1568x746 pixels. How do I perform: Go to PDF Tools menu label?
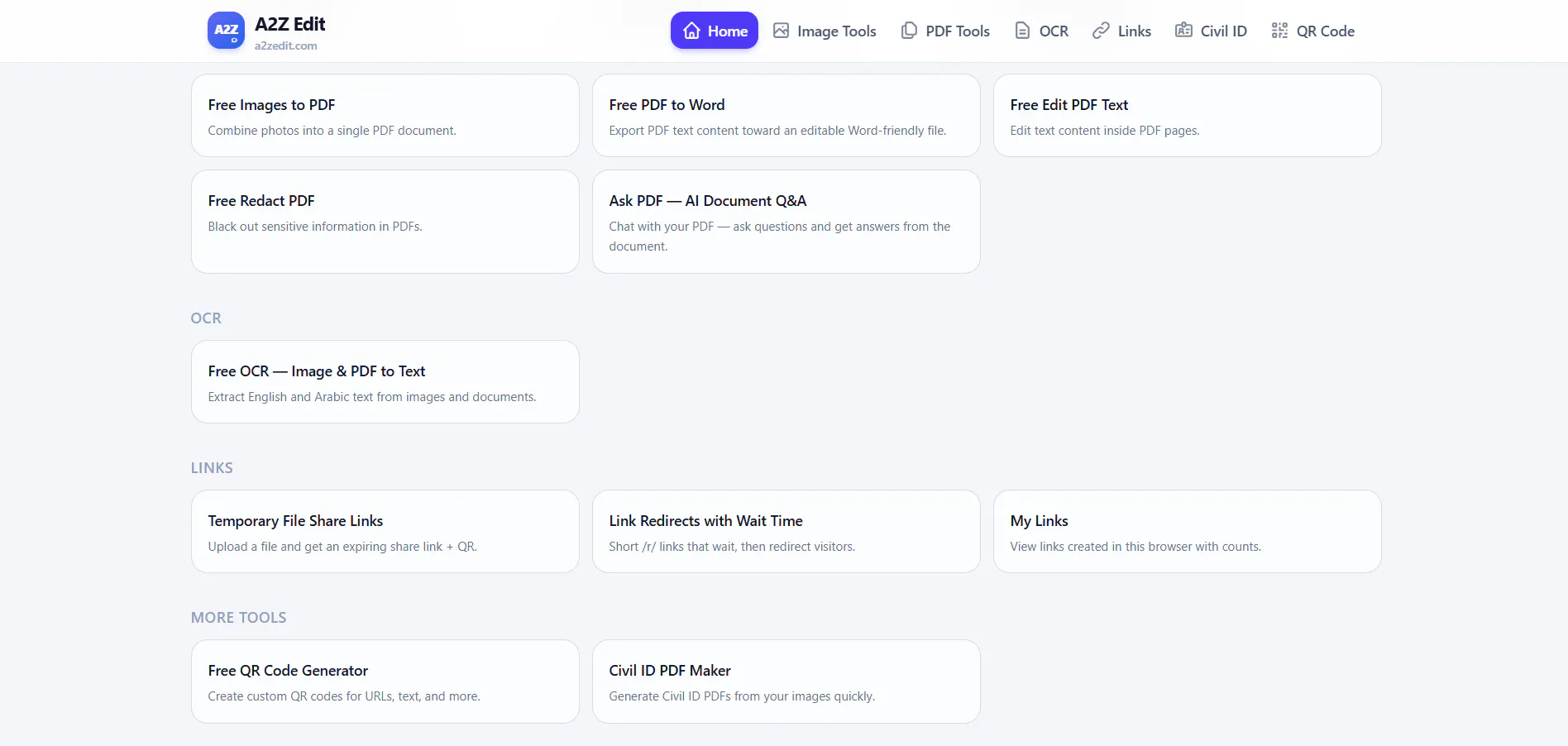point(958,31)
